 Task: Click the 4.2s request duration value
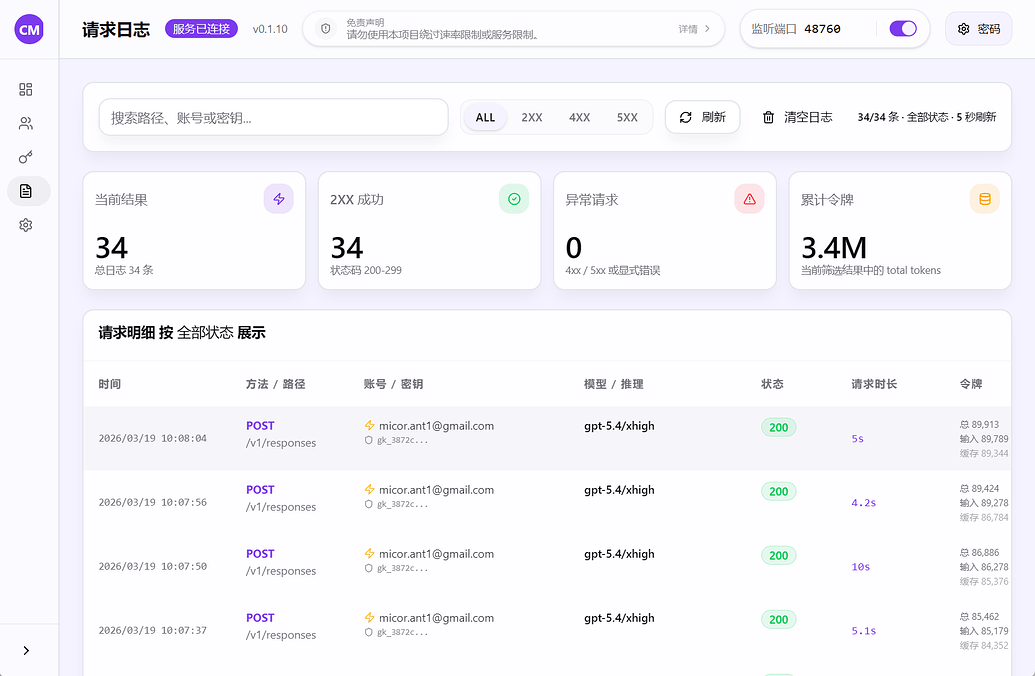pos(863,502)
